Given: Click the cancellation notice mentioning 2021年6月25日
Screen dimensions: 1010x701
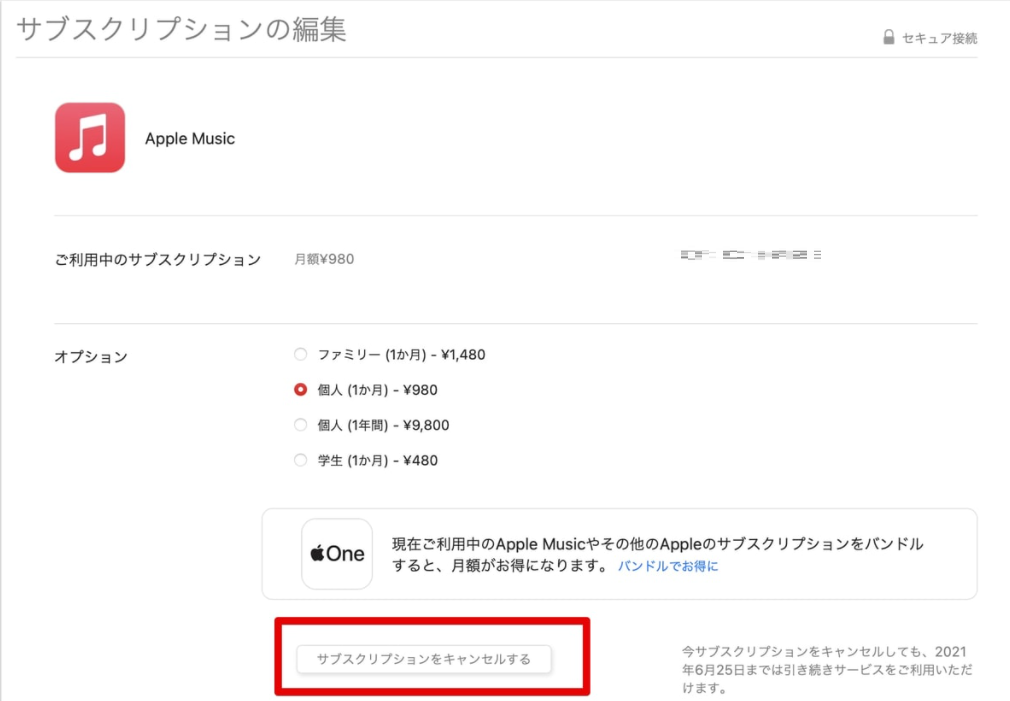Looking at the screenshot, I should [827, 669].
